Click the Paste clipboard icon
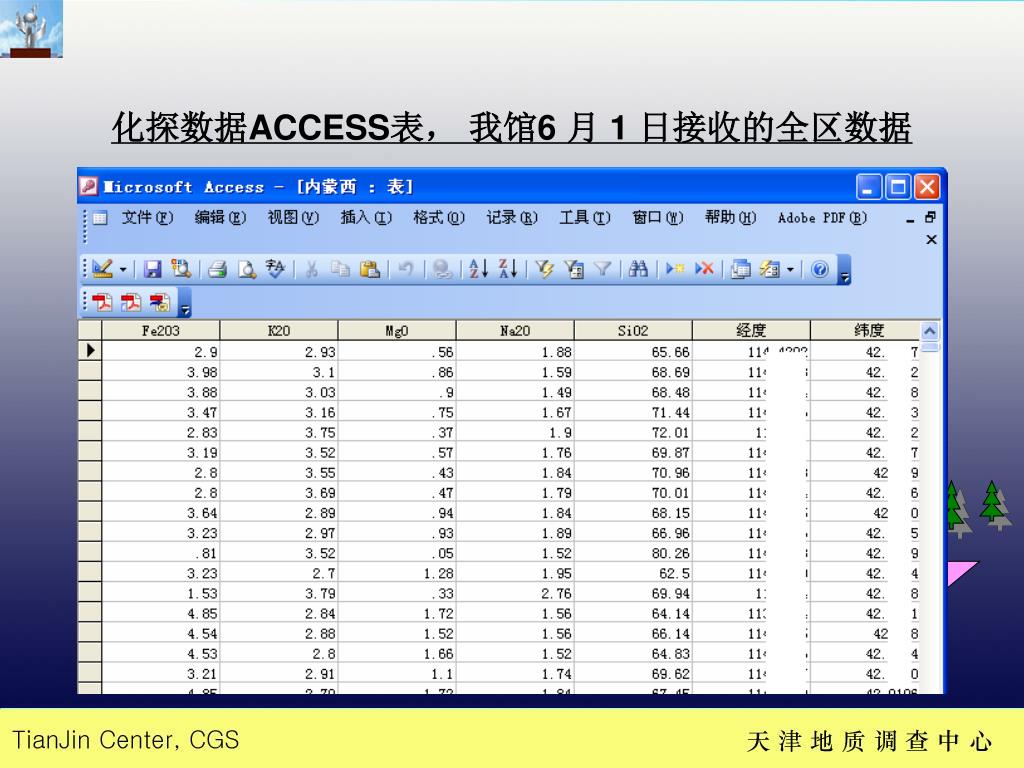Image resolution: width=1024 pixels, height=768 pixels. coord(370,269)
